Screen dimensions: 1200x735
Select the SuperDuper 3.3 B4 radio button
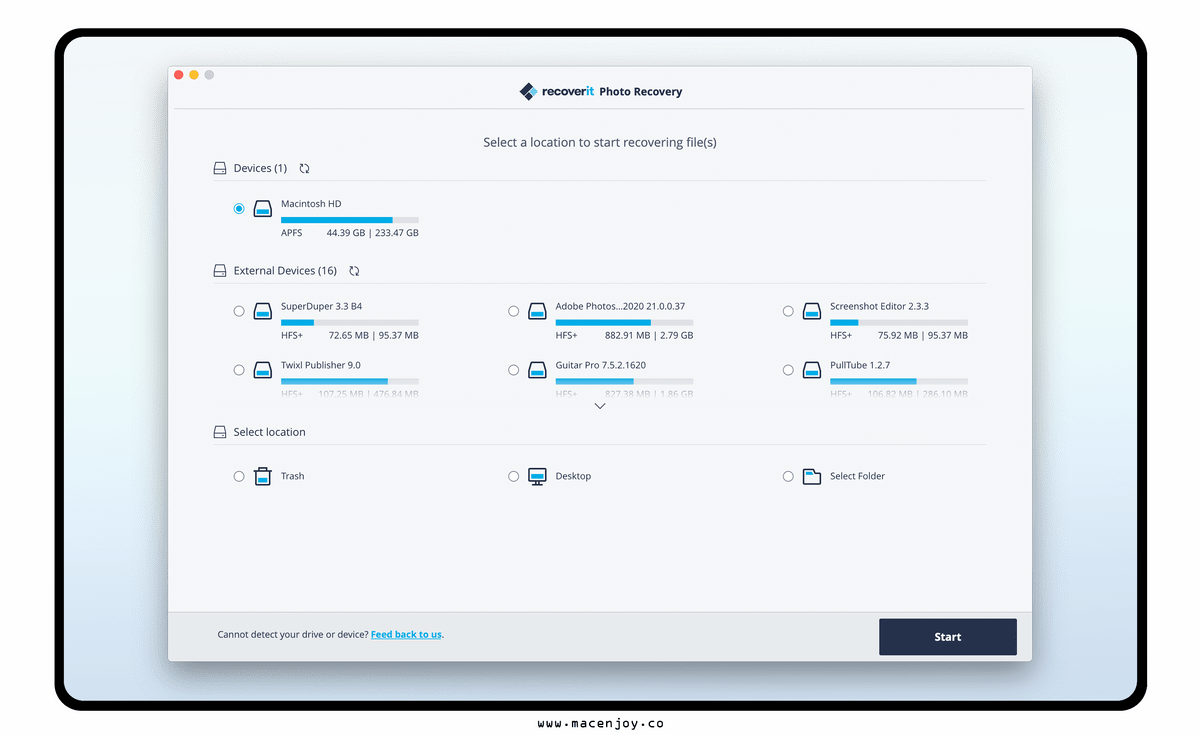(x=239, y=311)
